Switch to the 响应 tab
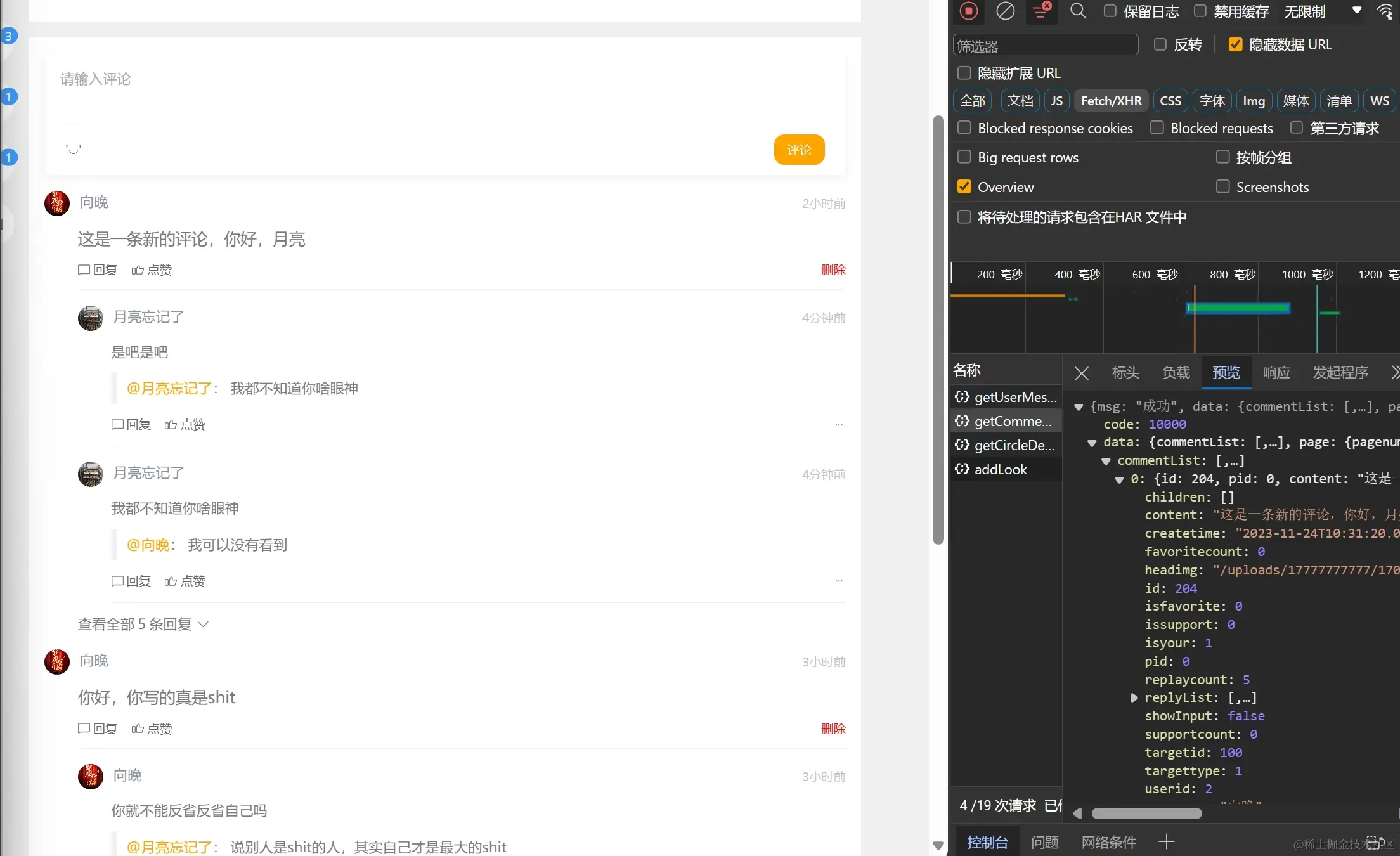Viewport: 1400px width, 856px height. [1276, 372]
